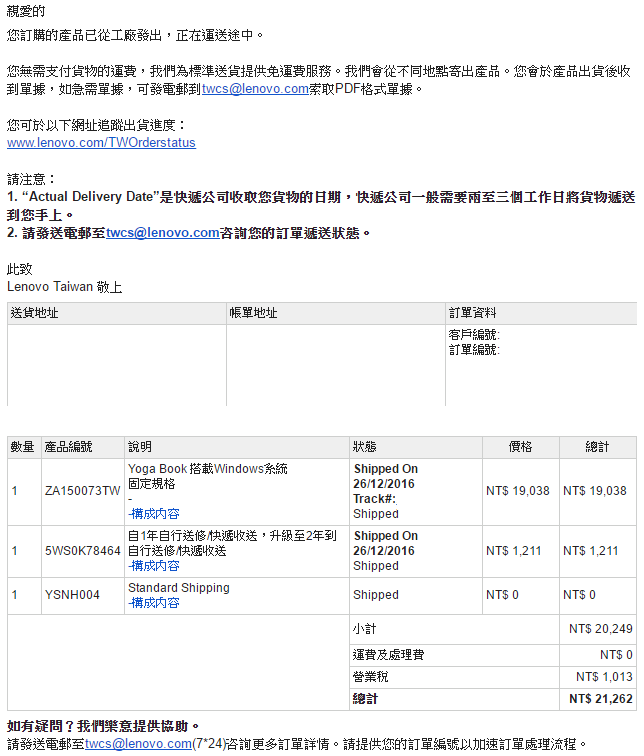Click twcs@lenovo.com link in the footer help line

click(138, 744)
